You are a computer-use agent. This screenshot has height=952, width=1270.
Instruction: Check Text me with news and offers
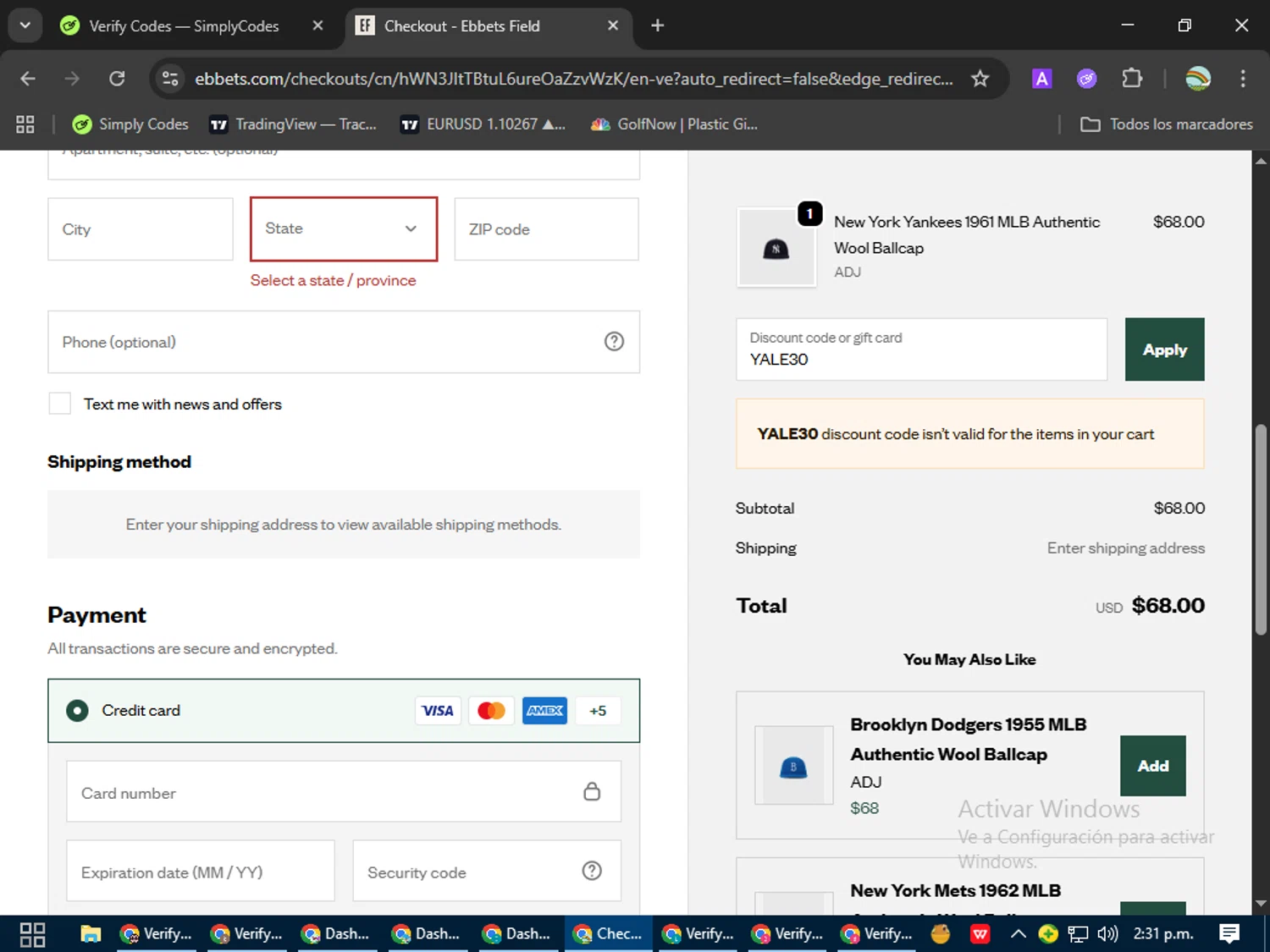[x=60, y=404]
